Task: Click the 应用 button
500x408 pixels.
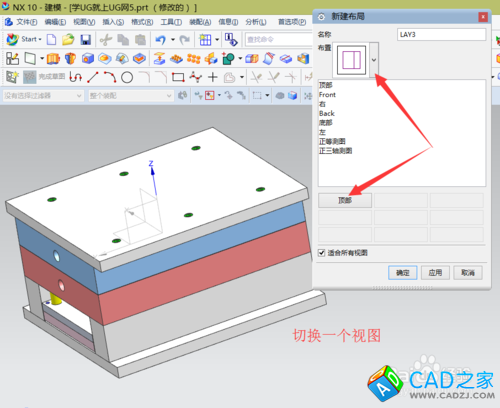Action: point(435,273)
